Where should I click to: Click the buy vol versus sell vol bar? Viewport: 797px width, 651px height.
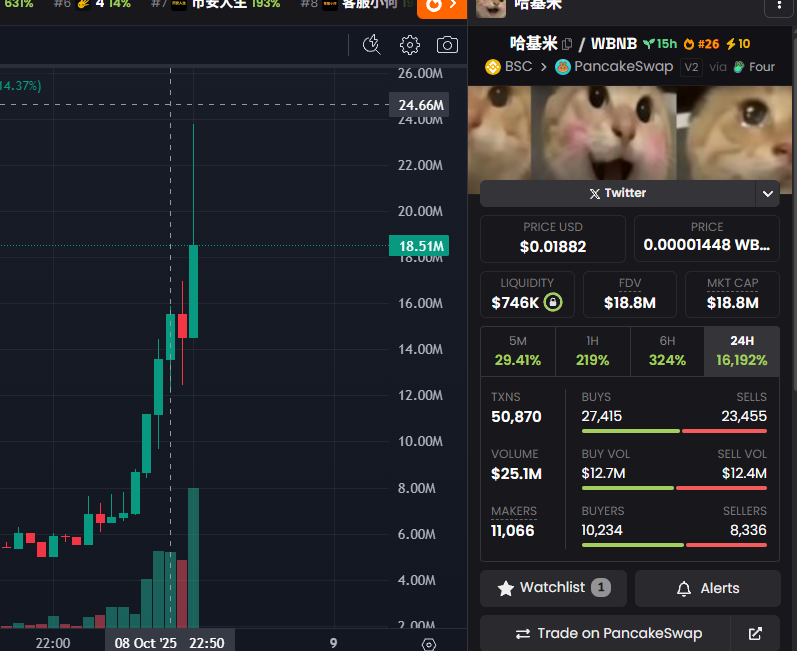pos(674,488)
